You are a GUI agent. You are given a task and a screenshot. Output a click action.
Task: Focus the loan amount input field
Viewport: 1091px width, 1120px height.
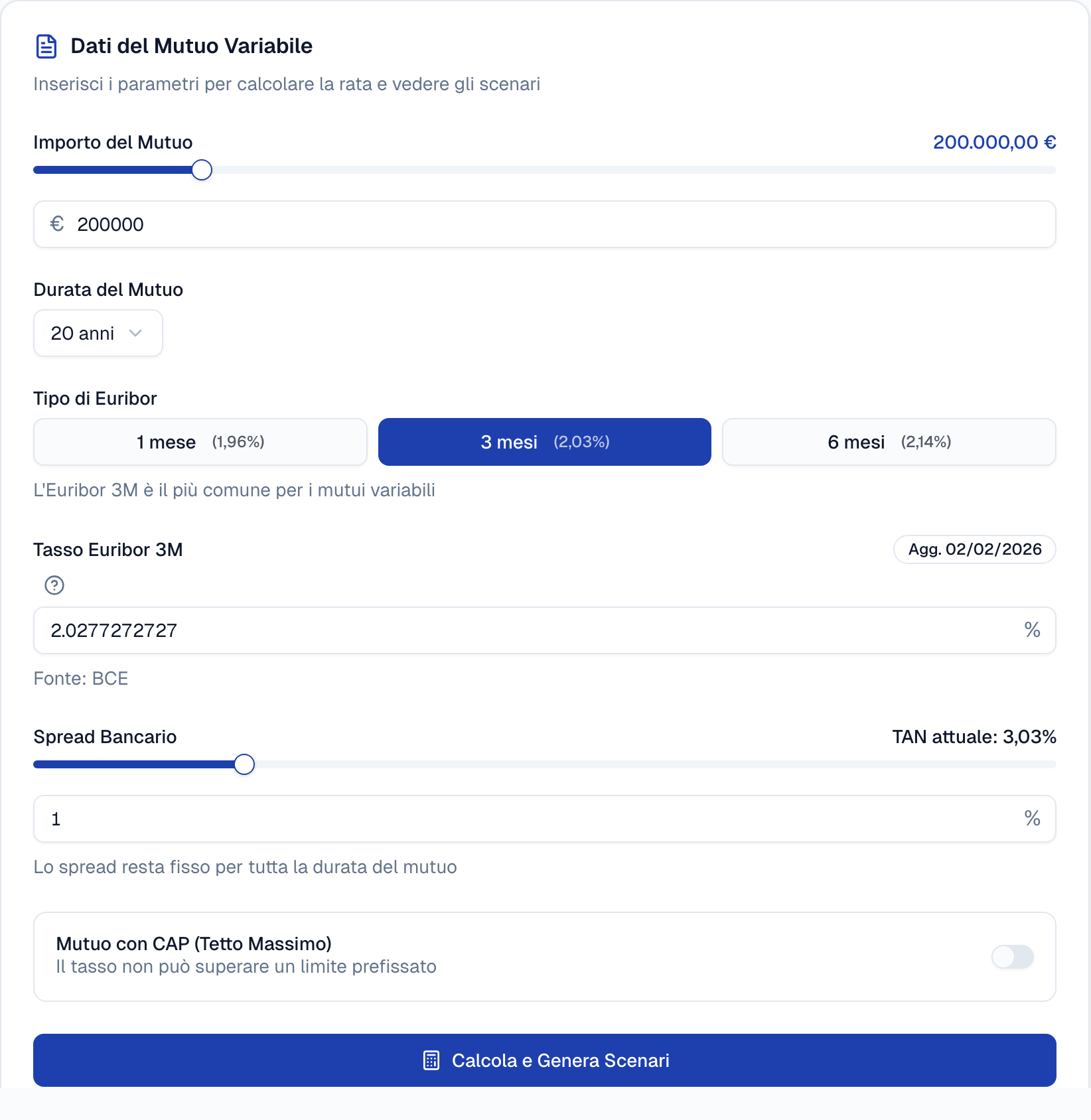[544, 224]
